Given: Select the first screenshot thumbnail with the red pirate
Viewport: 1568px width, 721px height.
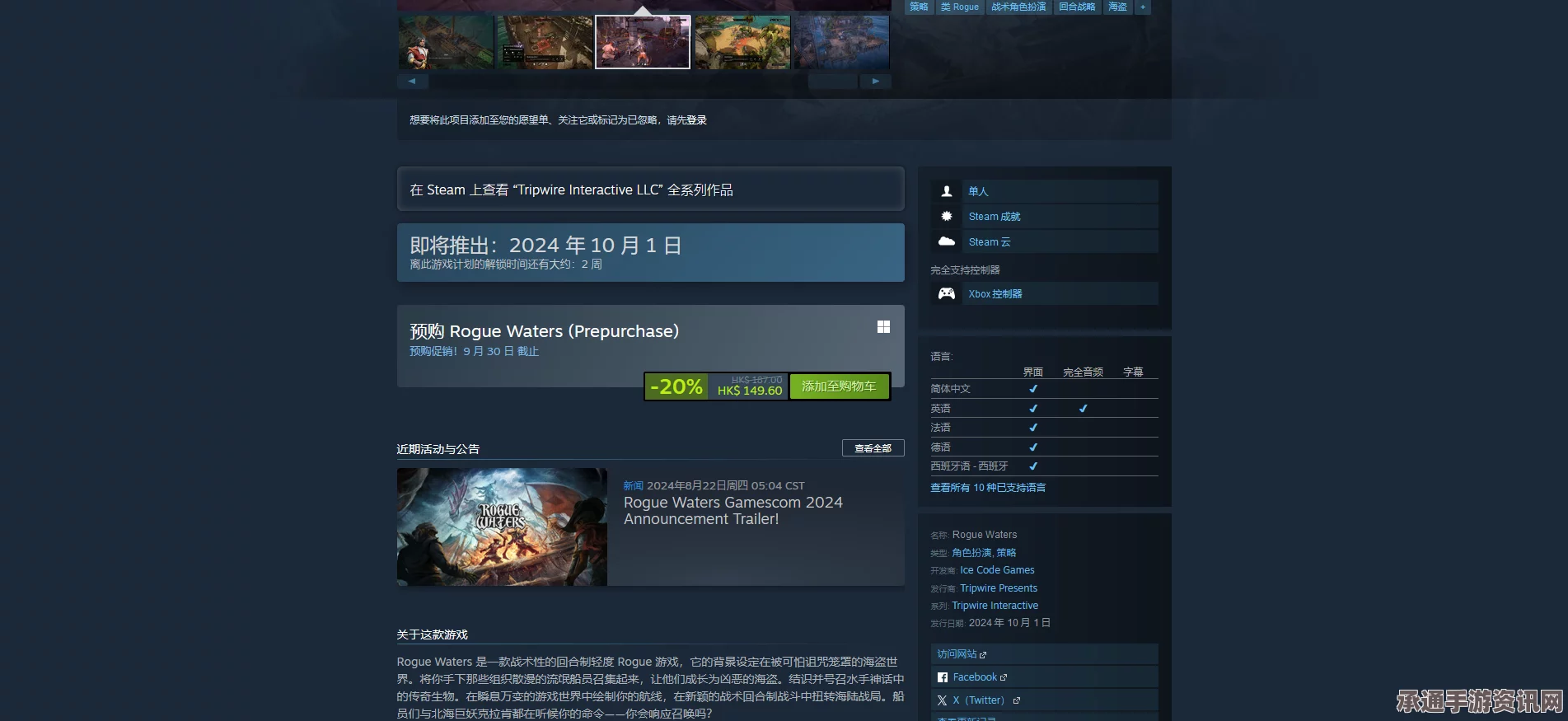Looking at the screenshot, I should click(446, 42).
